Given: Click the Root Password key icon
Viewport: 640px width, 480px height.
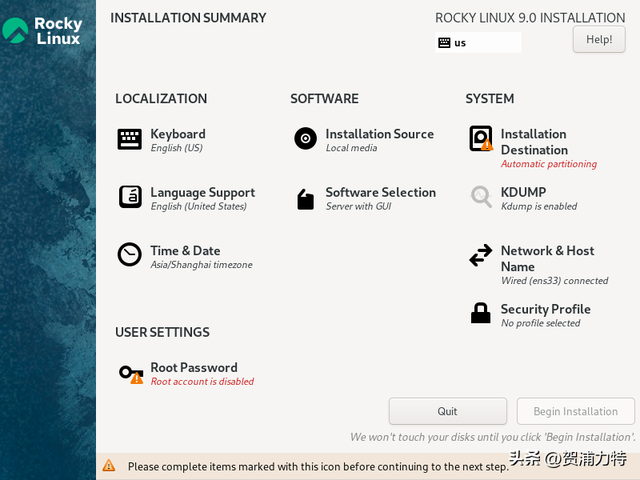Looking at the screenshot, I should click(131, 373).
